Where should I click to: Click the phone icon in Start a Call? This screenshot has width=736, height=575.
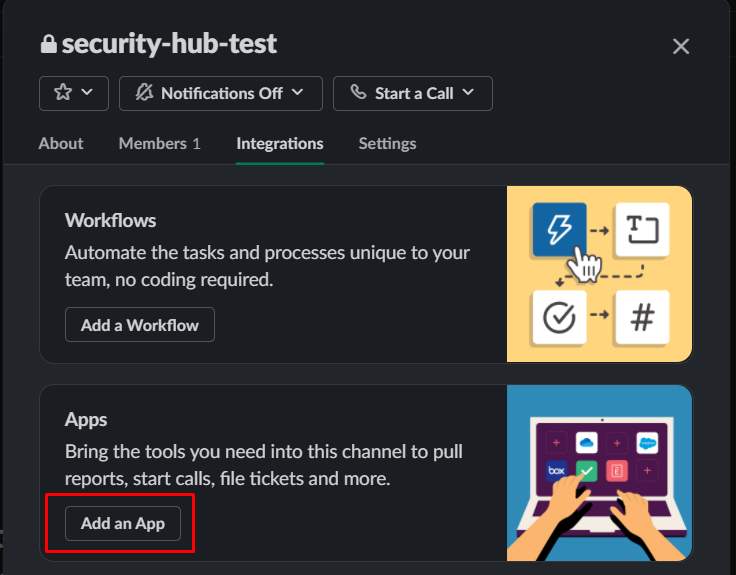click(358, 92)
